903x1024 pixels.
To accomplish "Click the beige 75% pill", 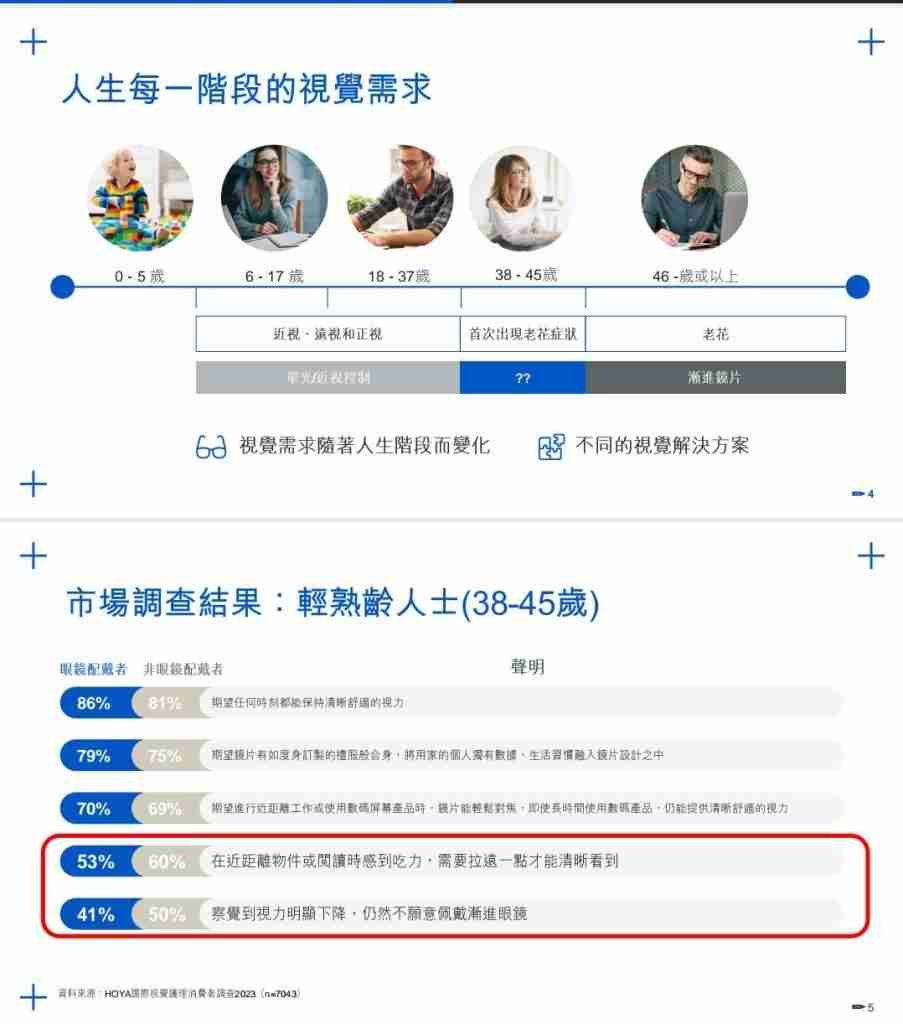I will 166,756.
